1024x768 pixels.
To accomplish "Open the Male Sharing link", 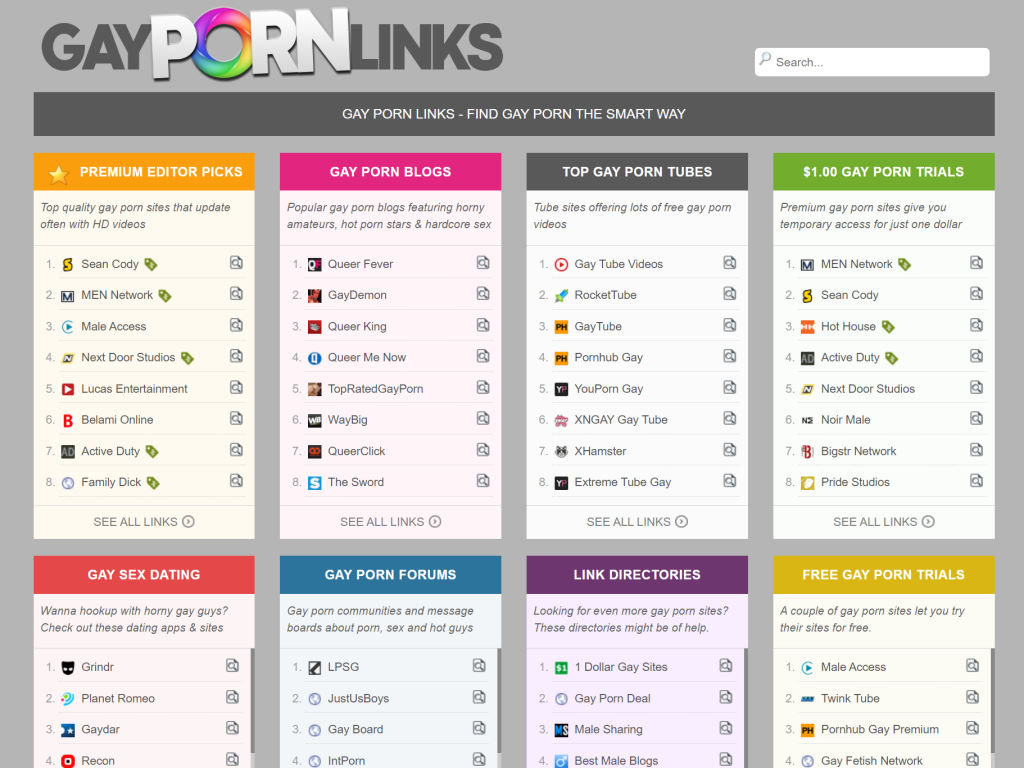I will click(x=608, y=729).
